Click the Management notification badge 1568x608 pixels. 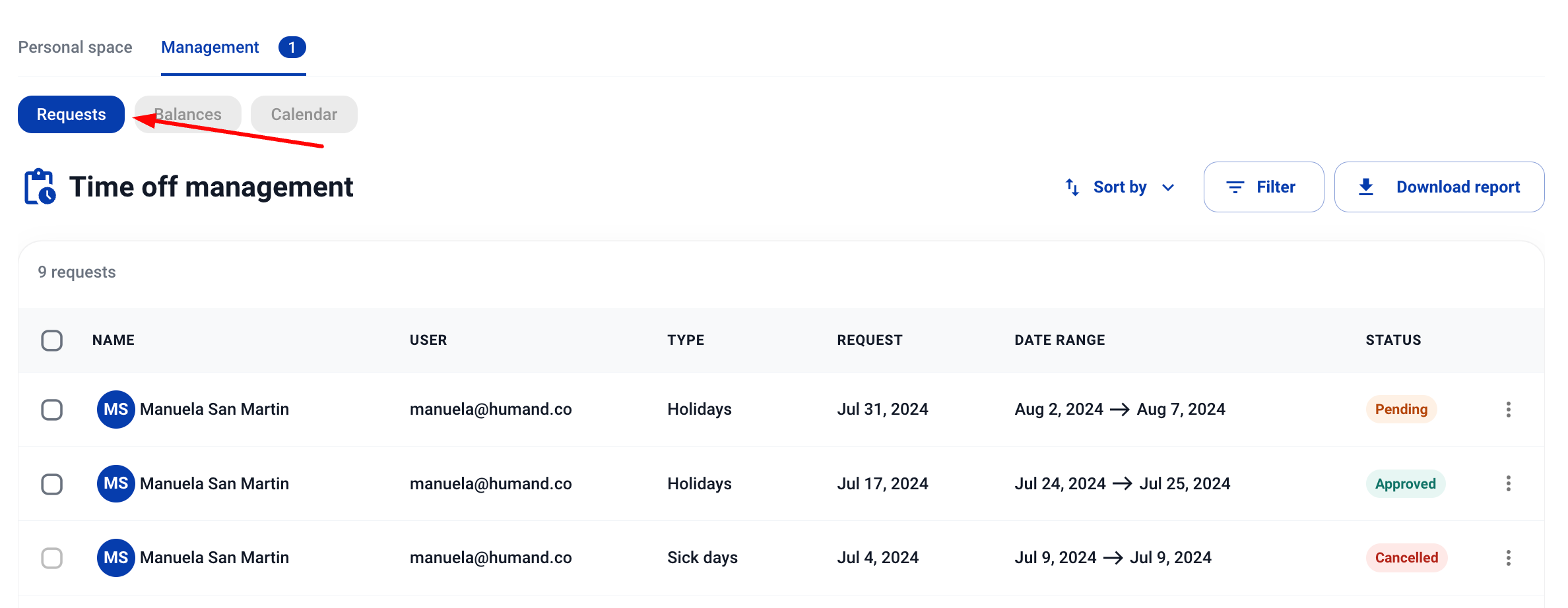(x=292, y=47)
